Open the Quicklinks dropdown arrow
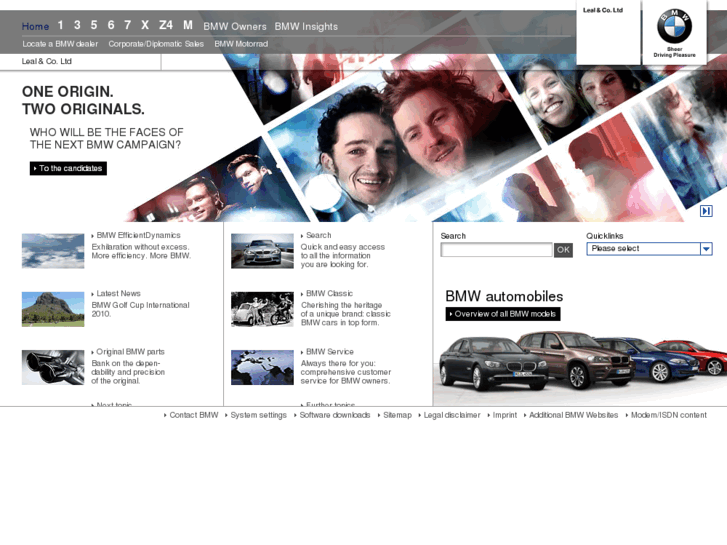This screenshot has height=545, width=727. [706, 249]
